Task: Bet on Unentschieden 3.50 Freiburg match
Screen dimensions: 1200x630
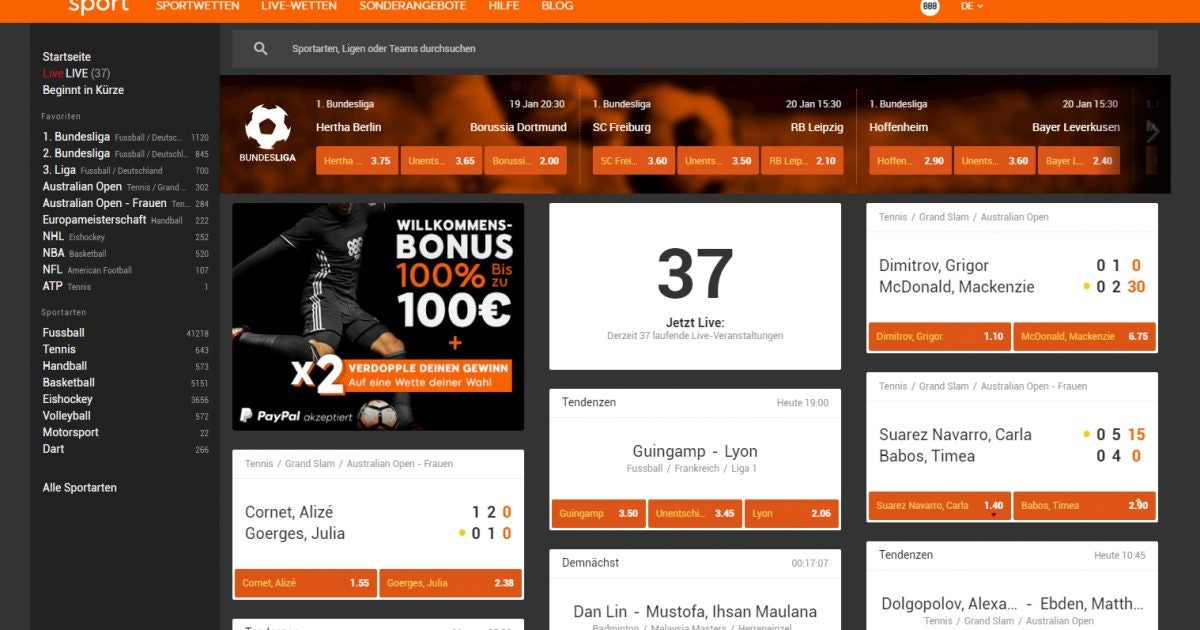Action: coord(718,161)
